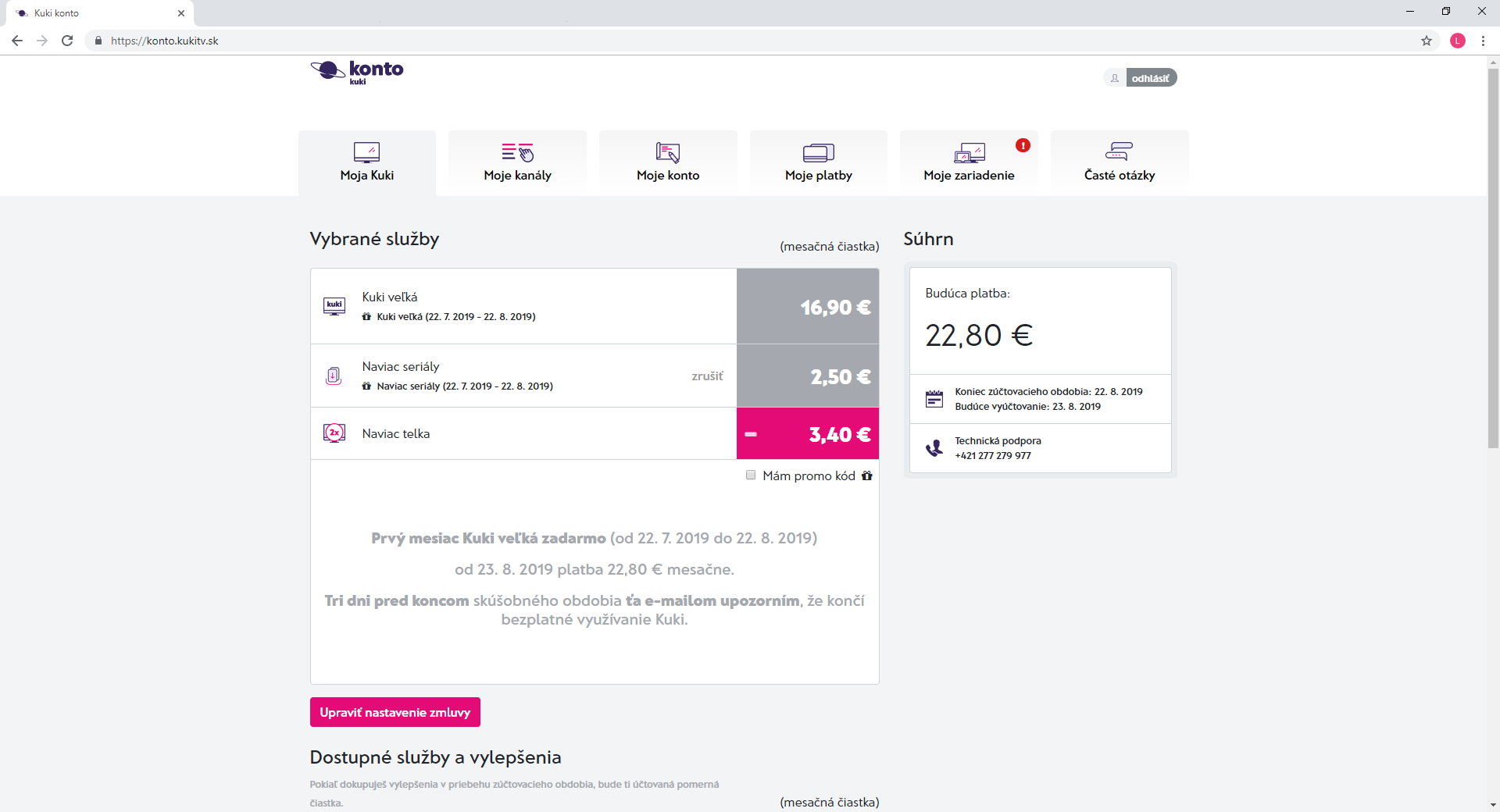Open the Moja Kuki tab

click(x=367, y=162)
